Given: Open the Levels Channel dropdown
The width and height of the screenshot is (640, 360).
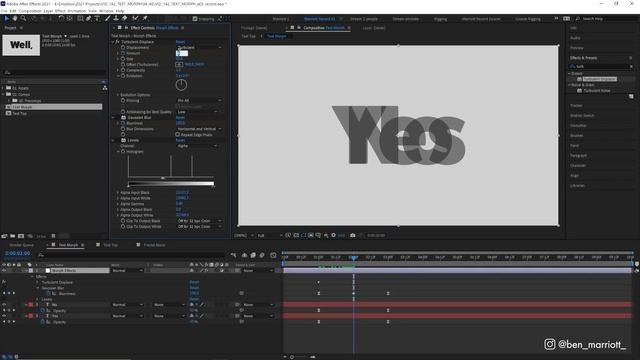Looking at the screenshot, I should click(x=198, y=146).
